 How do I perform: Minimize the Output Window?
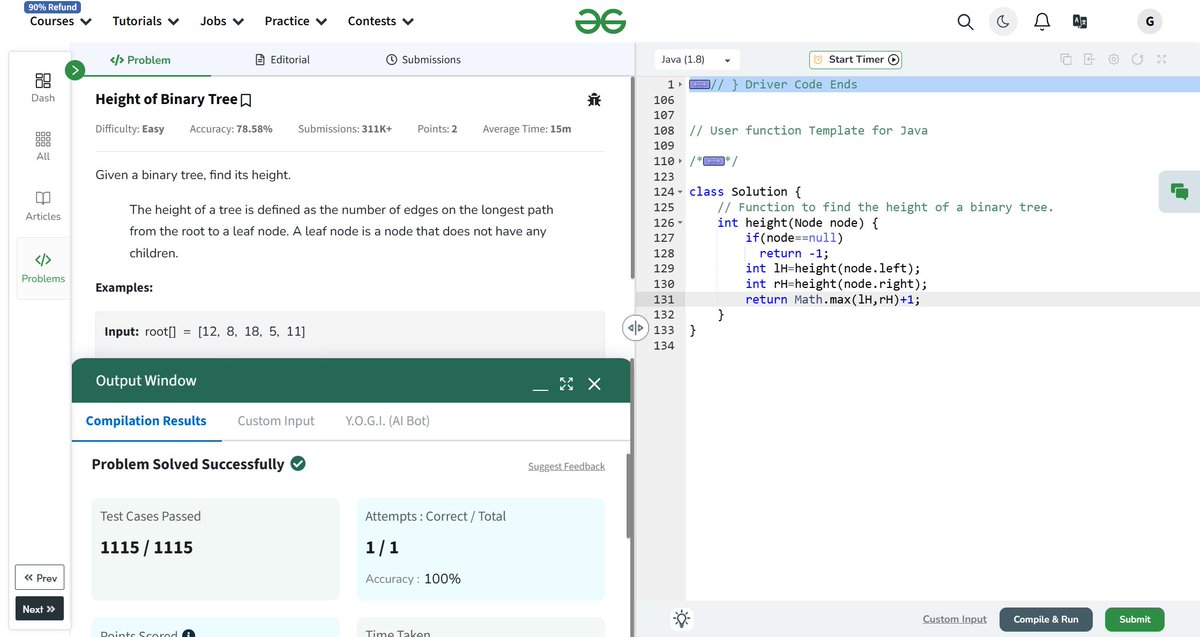(x=540, y=386)
